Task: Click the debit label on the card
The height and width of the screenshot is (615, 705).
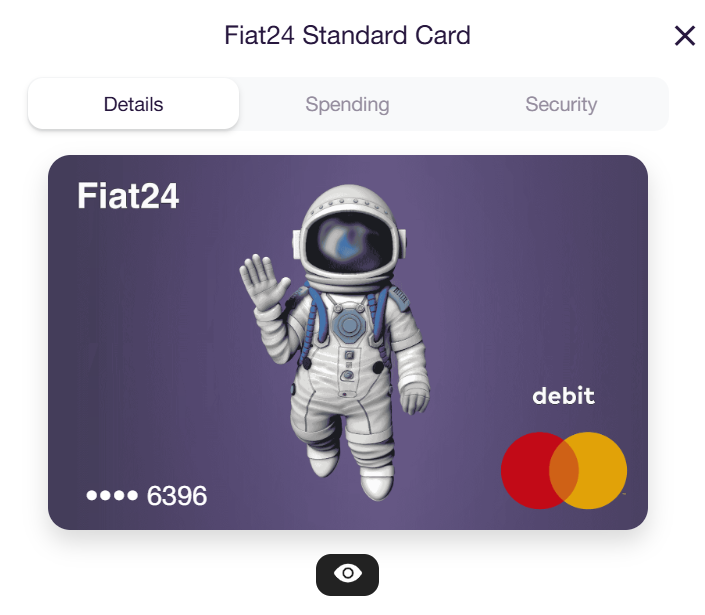Action: click(x=563, y=396)
